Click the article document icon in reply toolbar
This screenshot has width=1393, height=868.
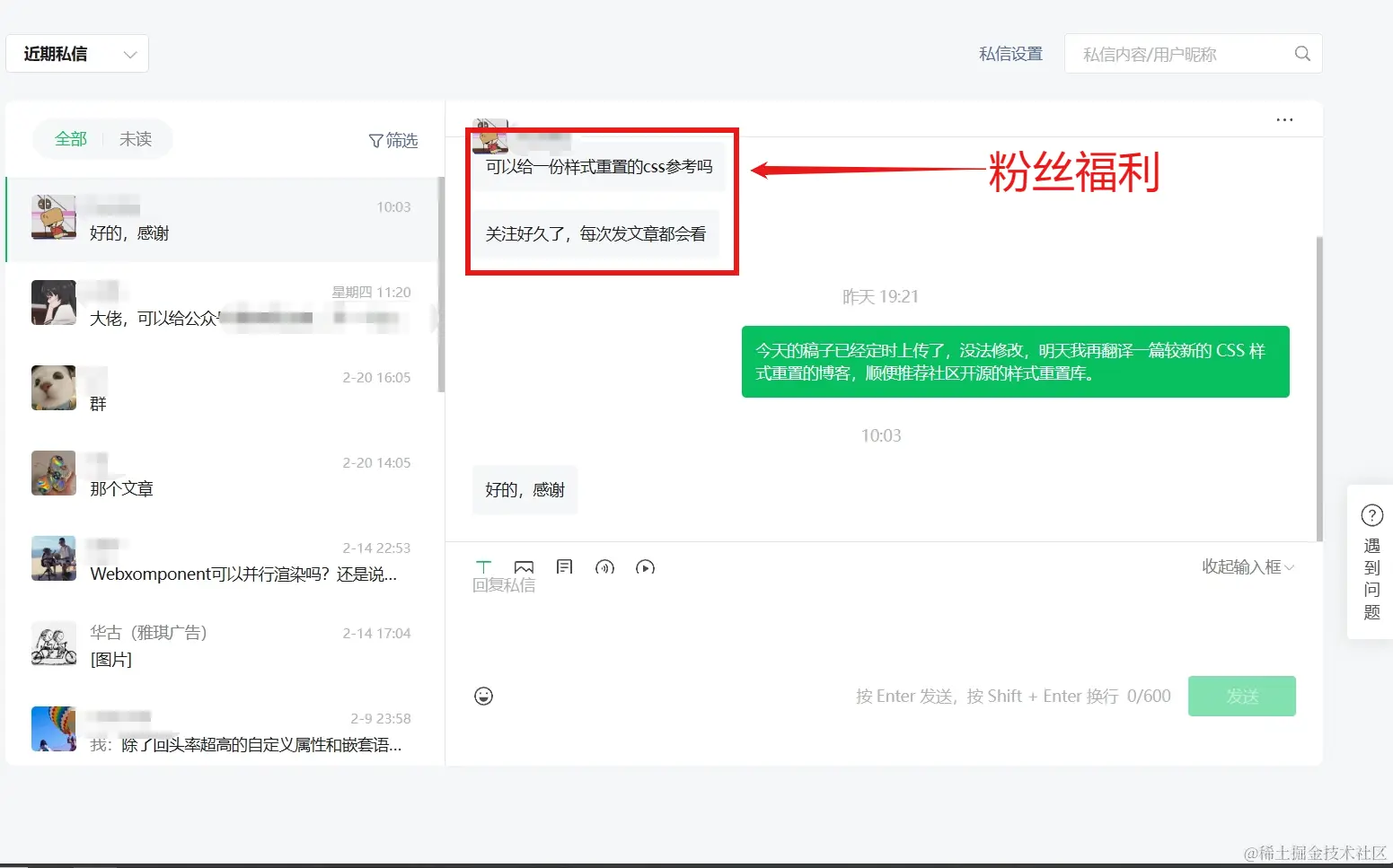coord(564,566)
